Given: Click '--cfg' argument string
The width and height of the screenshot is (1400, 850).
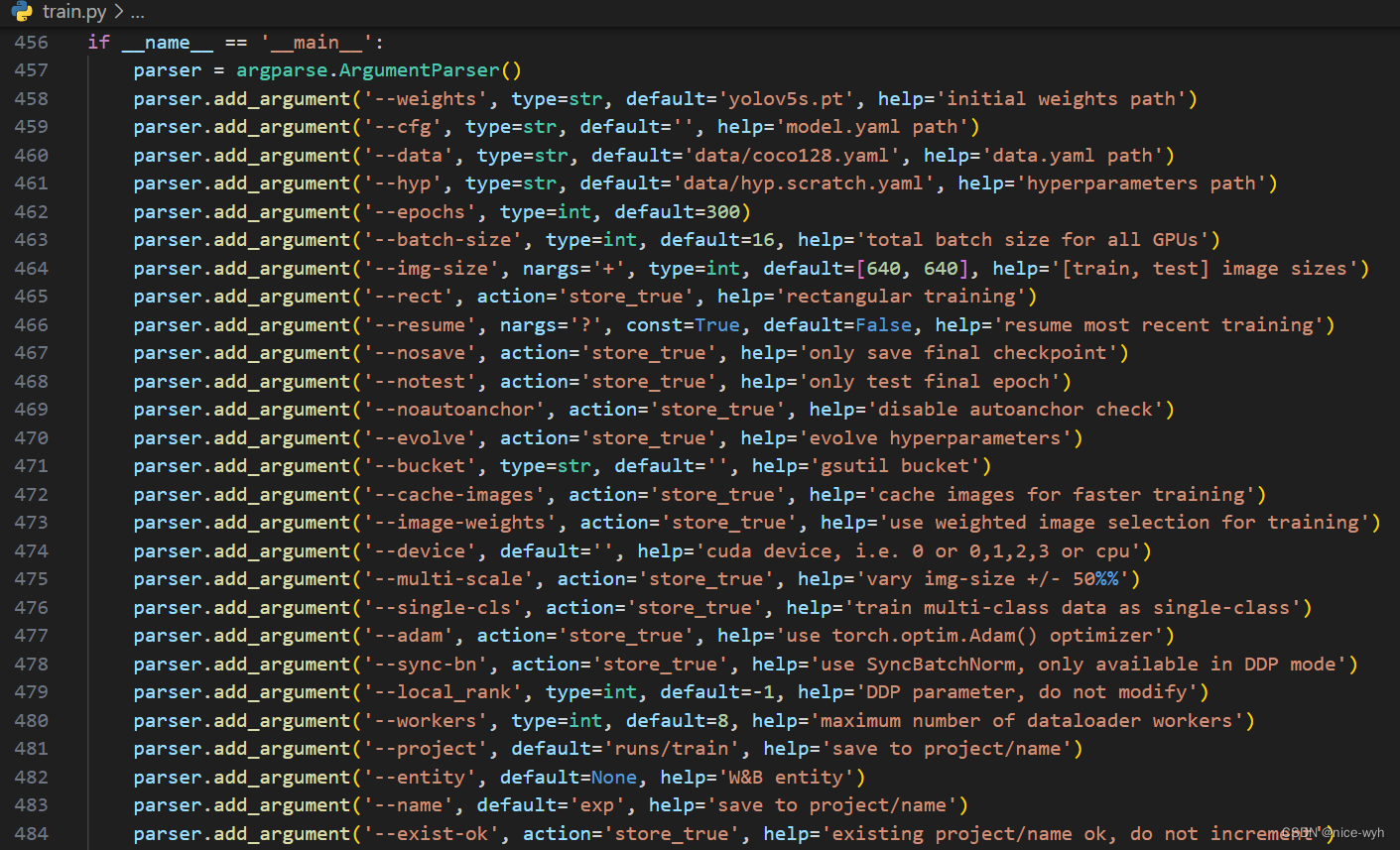Looking at the screenshot, I should coord(403,127).
